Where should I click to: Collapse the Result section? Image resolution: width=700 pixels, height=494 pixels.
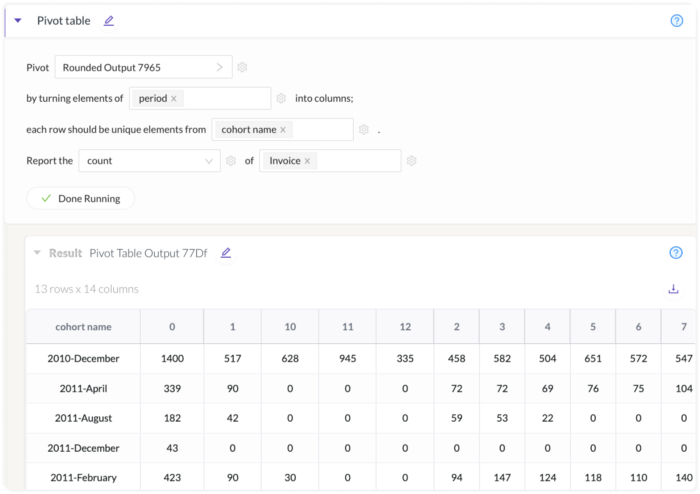click(x=38, y=253)
